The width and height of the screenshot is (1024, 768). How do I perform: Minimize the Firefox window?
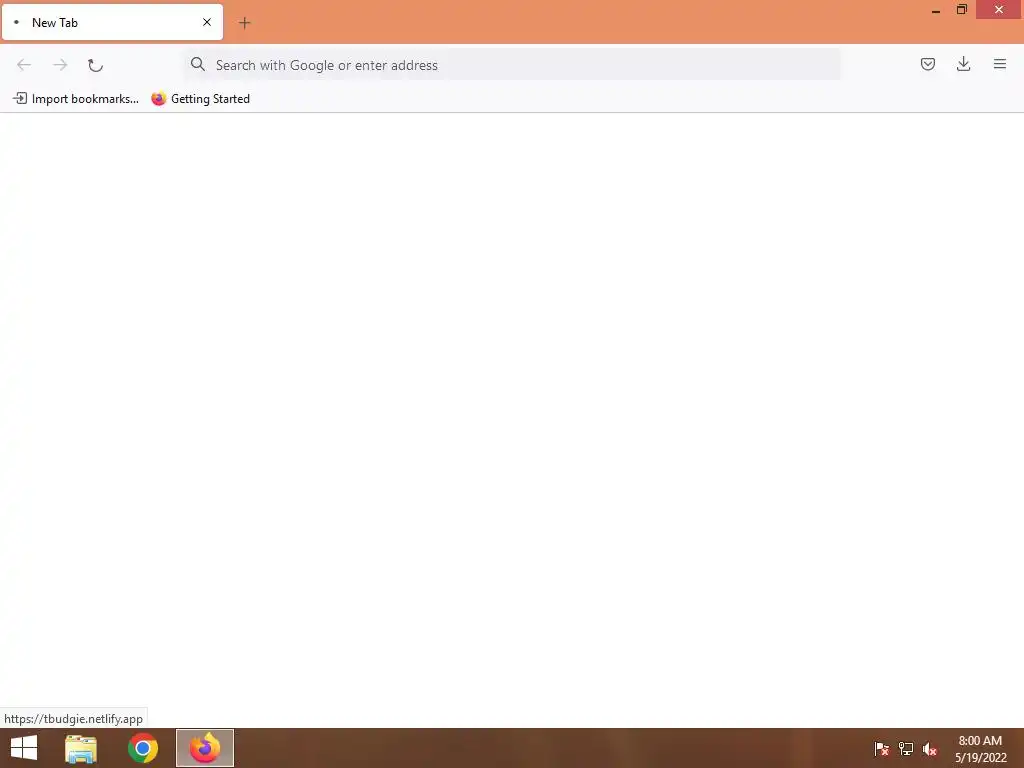pyautogui.click(x=936, y=10)
